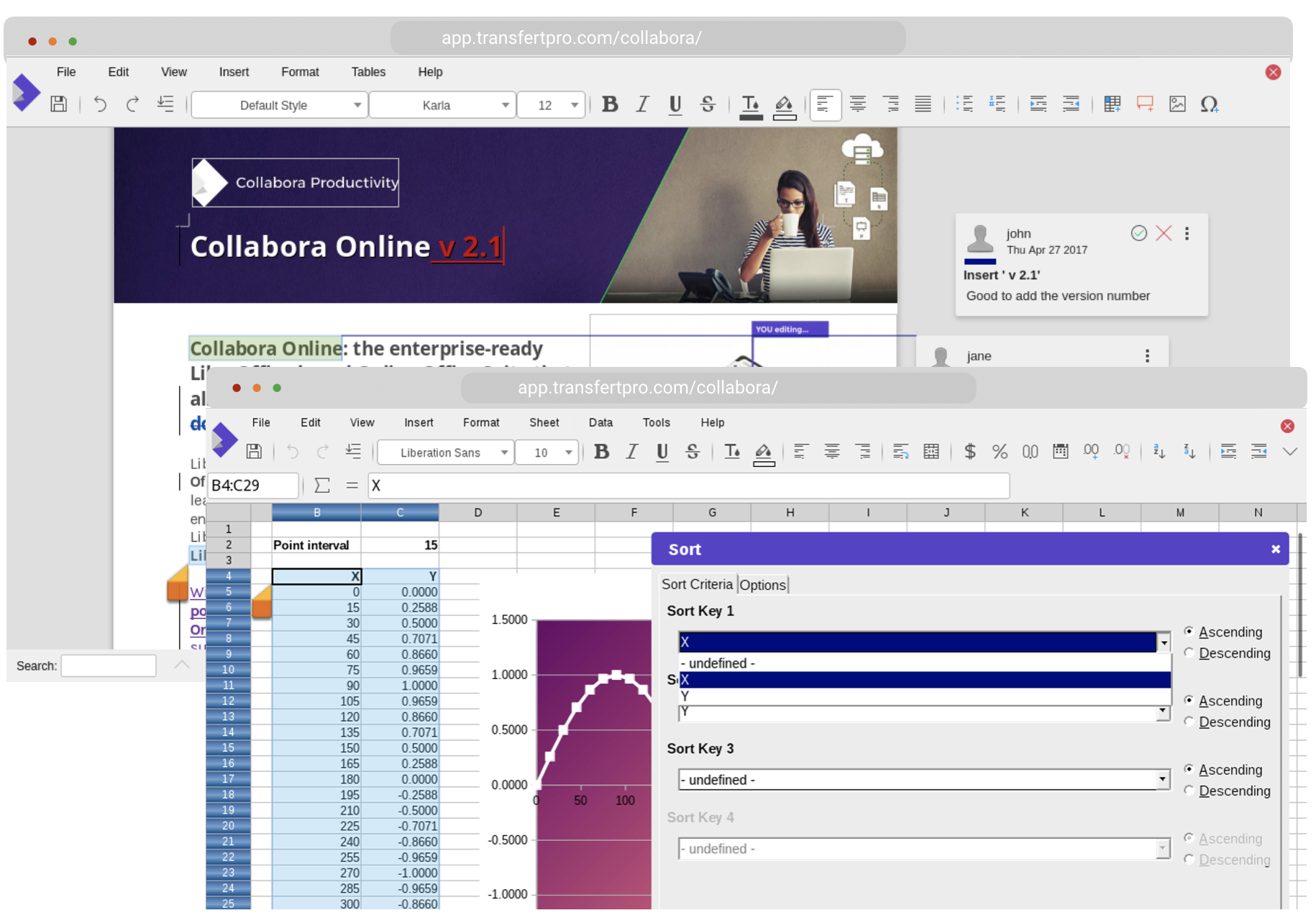Viewport: 1316px width, 918px height.
Task: Apply underline in Writer toolbar
Action: [675, 105]
